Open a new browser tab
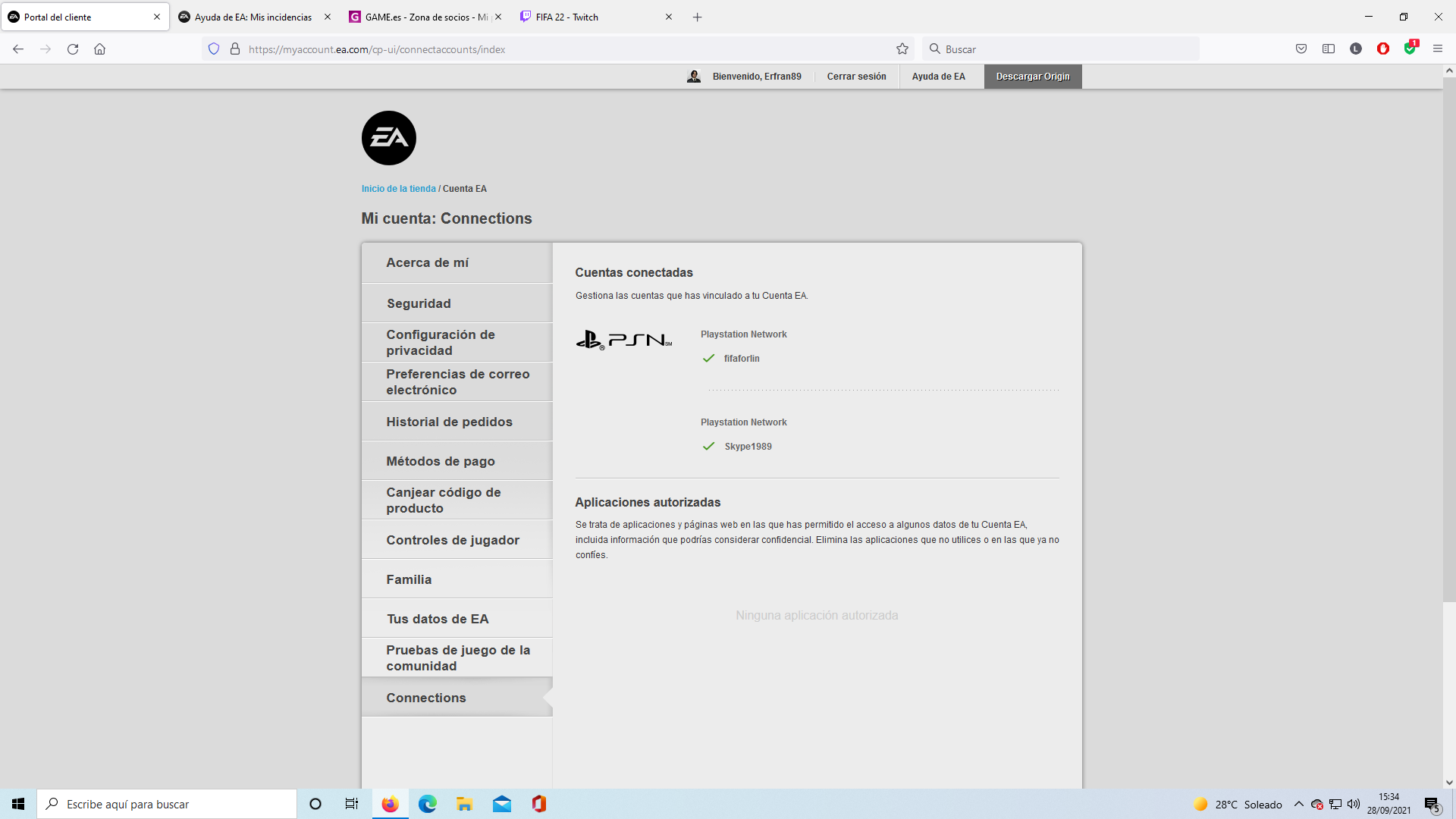 pos(697,17)
